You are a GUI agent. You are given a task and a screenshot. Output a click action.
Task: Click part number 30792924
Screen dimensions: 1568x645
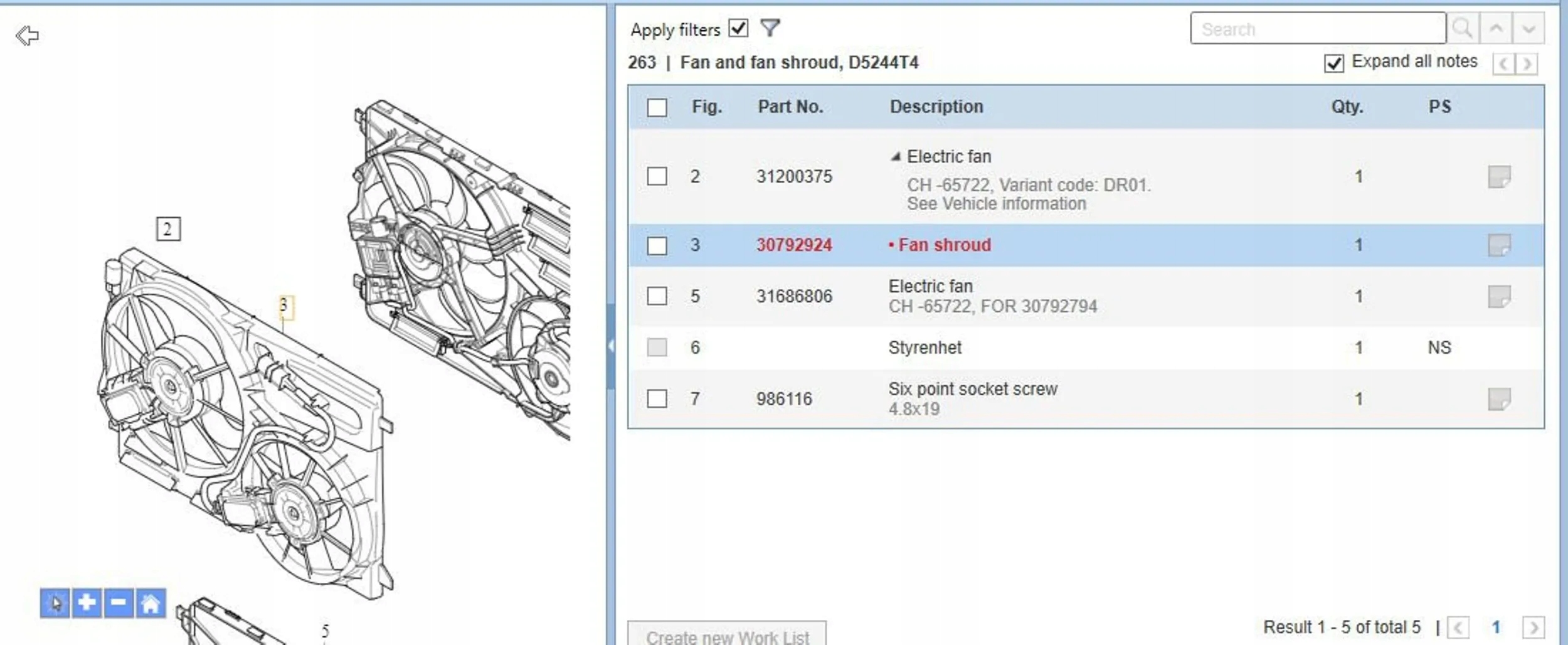(x=794, y=245)
